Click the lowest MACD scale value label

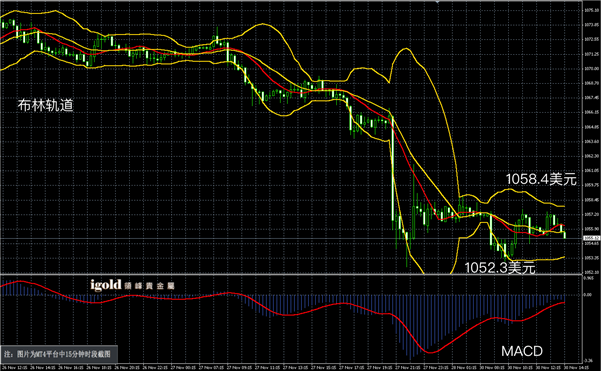(588, 360)
